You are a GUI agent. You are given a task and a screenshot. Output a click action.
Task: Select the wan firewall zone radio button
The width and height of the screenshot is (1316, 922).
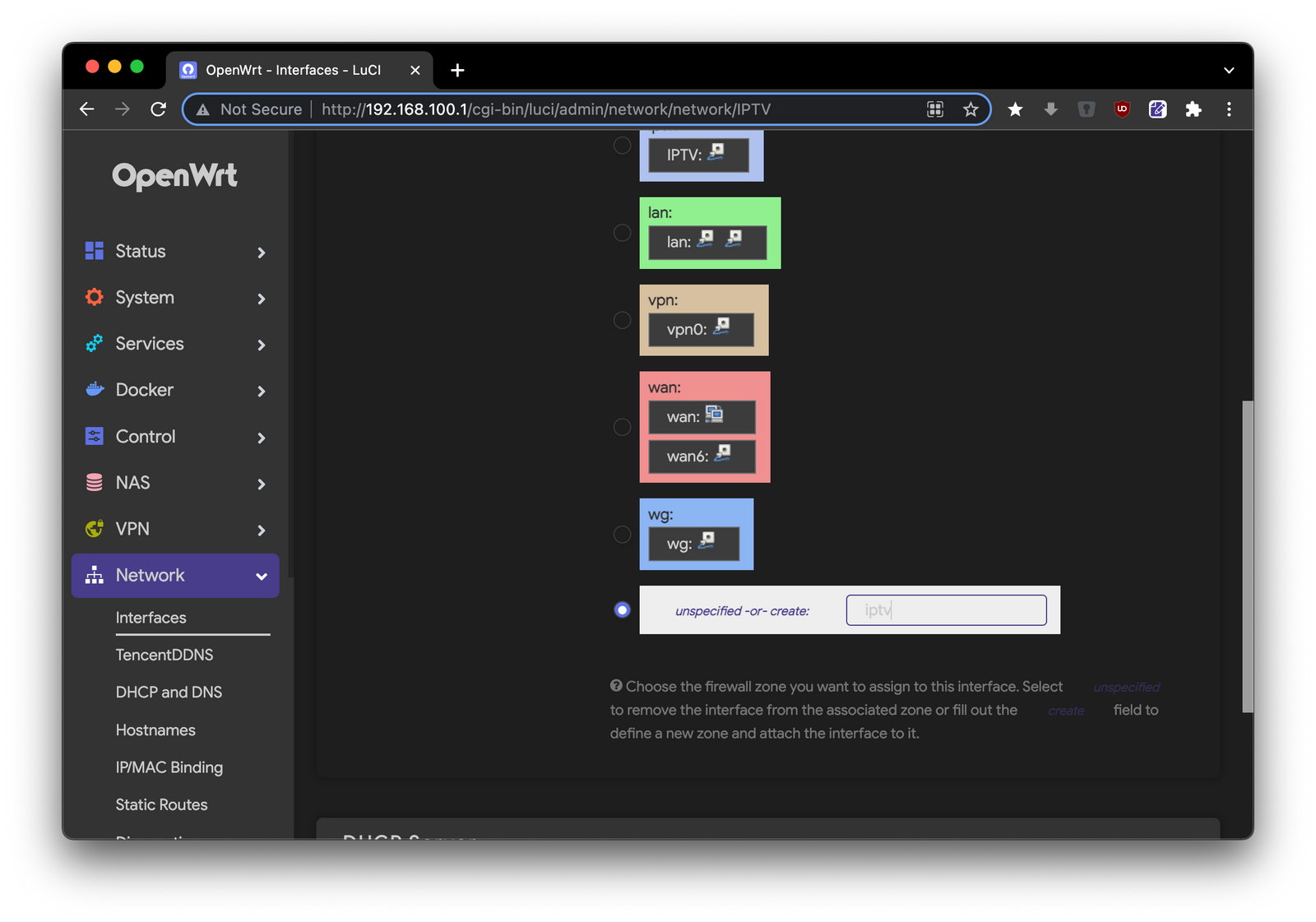(x=623, y=427)
